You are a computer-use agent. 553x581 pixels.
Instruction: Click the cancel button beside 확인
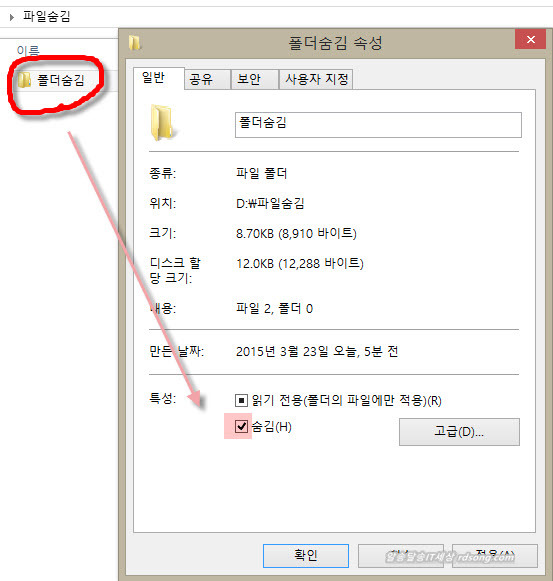pyautogui.click(x=401, y=555)
